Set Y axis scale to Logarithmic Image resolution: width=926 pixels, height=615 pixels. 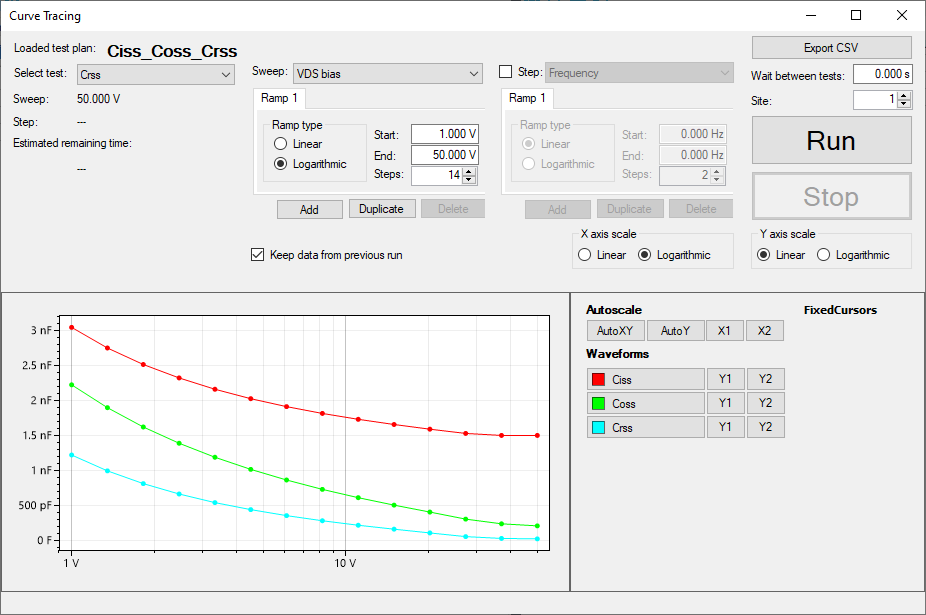coord(825,255)
